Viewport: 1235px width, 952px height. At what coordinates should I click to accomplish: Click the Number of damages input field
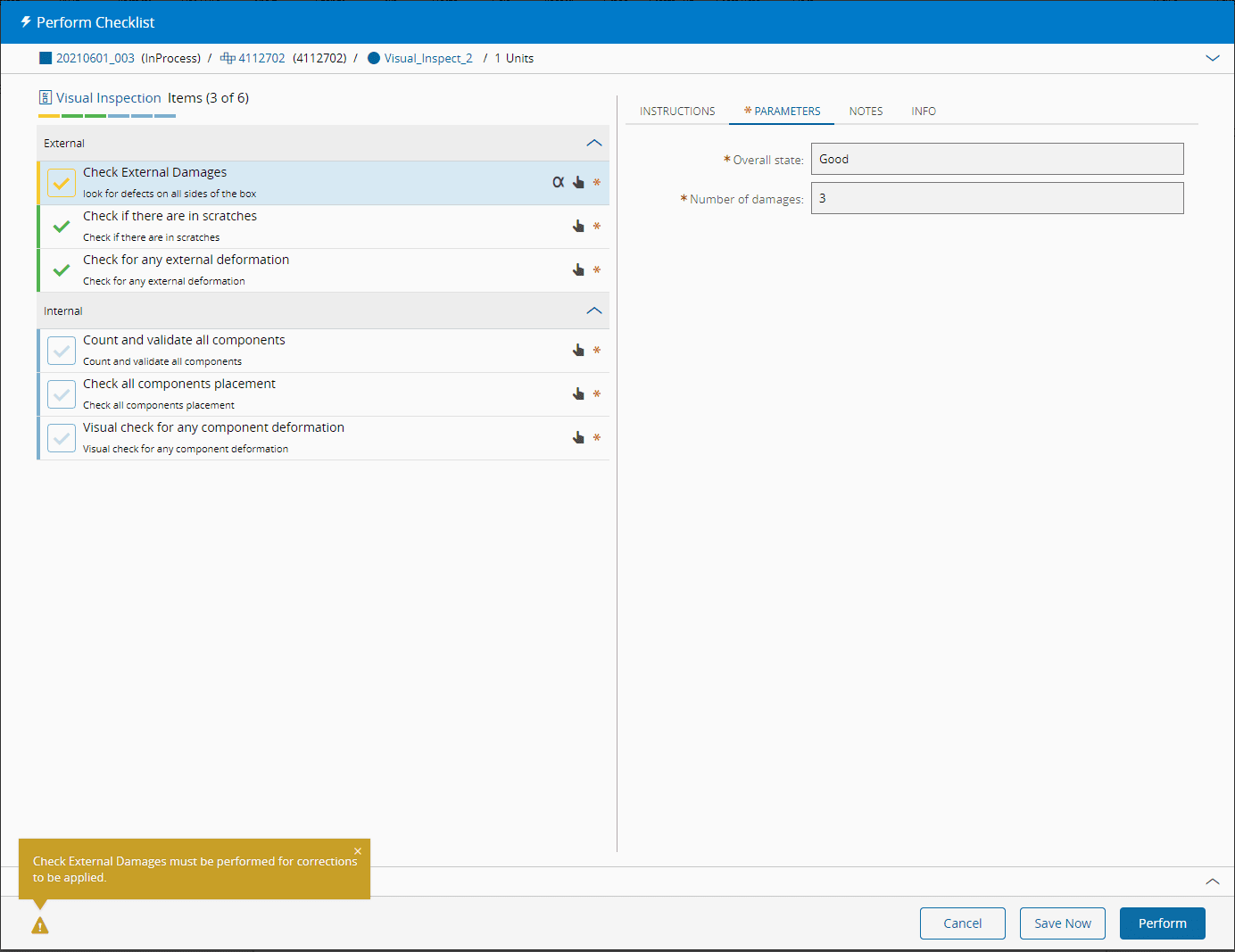click(997, 198)
